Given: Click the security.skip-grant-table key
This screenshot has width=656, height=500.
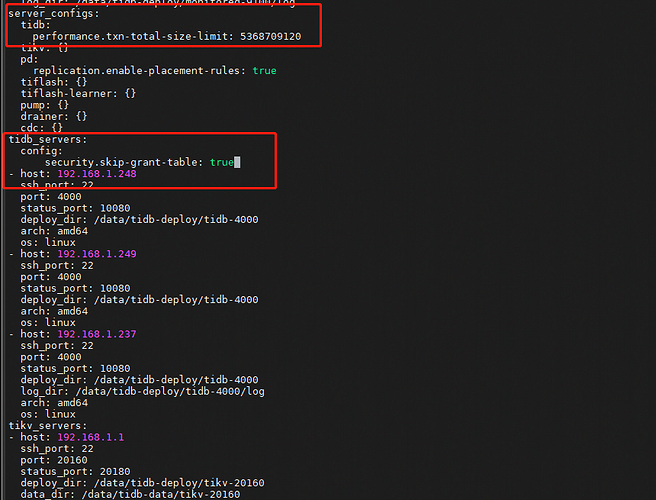Looking at the screenshot, I should click(x=124, y=162).
